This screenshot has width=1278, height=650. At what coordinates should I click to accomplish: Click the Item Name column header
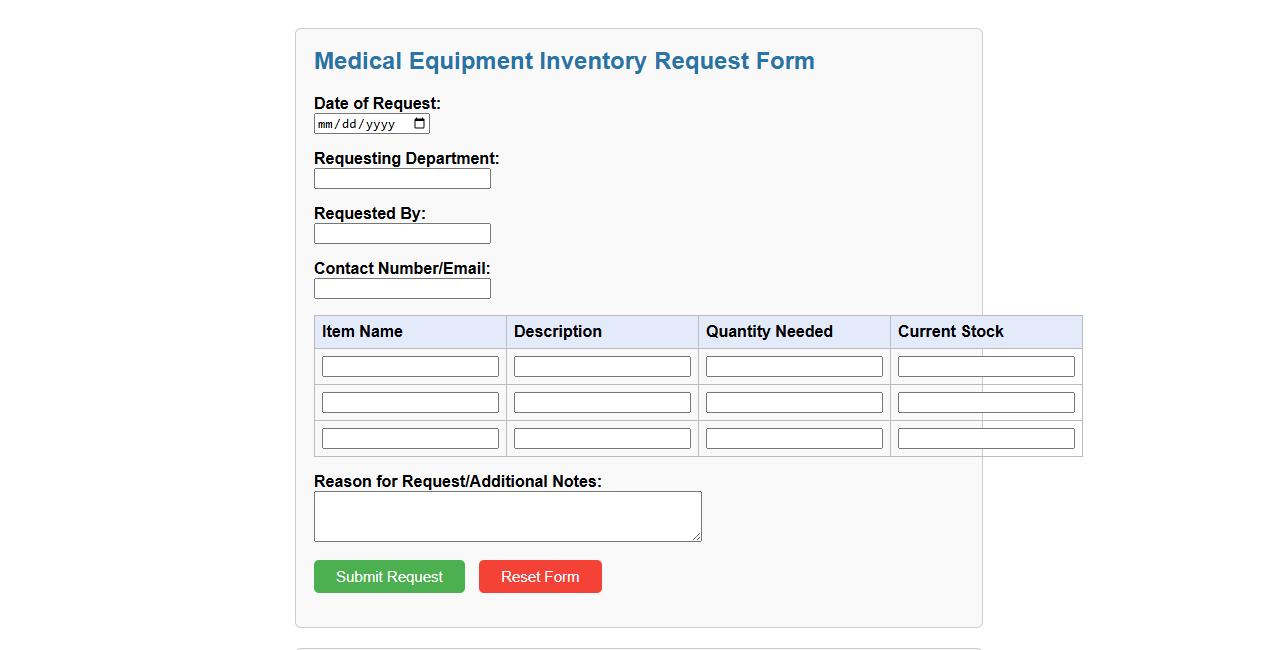(361, 331)
